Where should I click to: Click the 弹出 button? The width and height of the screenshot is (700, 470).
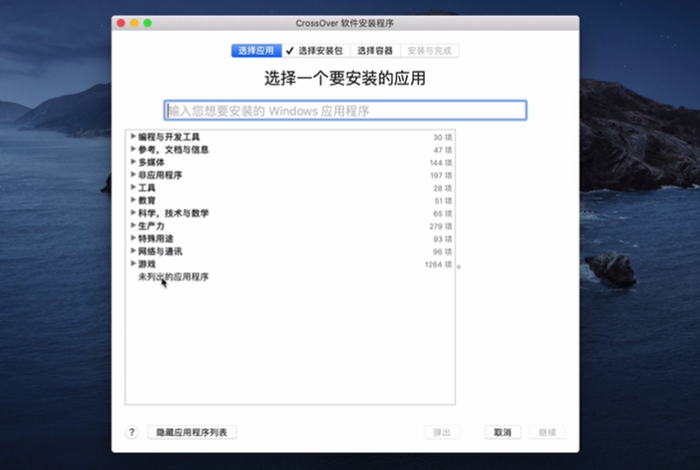[x=442, y=432]
